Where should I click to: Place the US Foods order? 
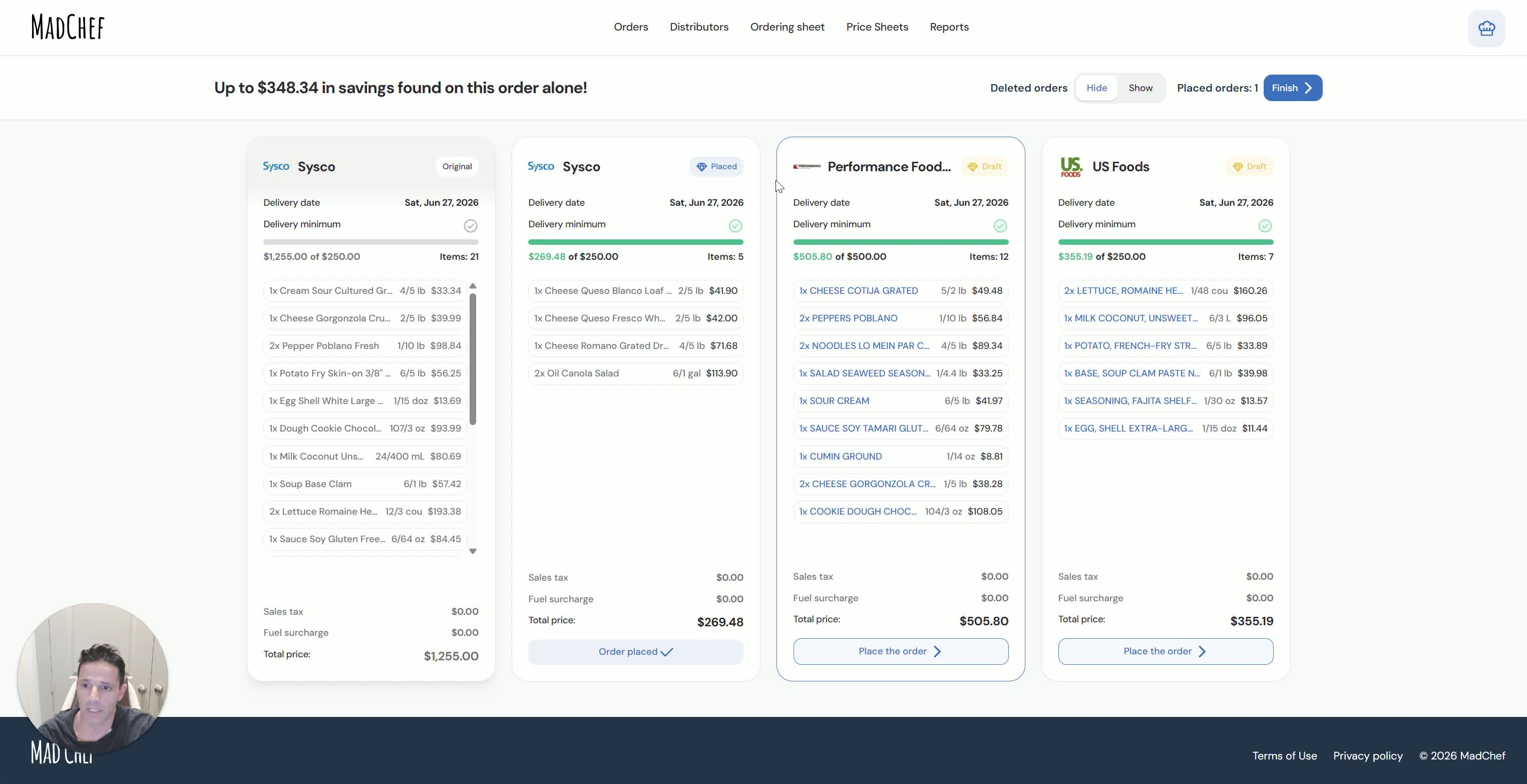(1166, 651)
